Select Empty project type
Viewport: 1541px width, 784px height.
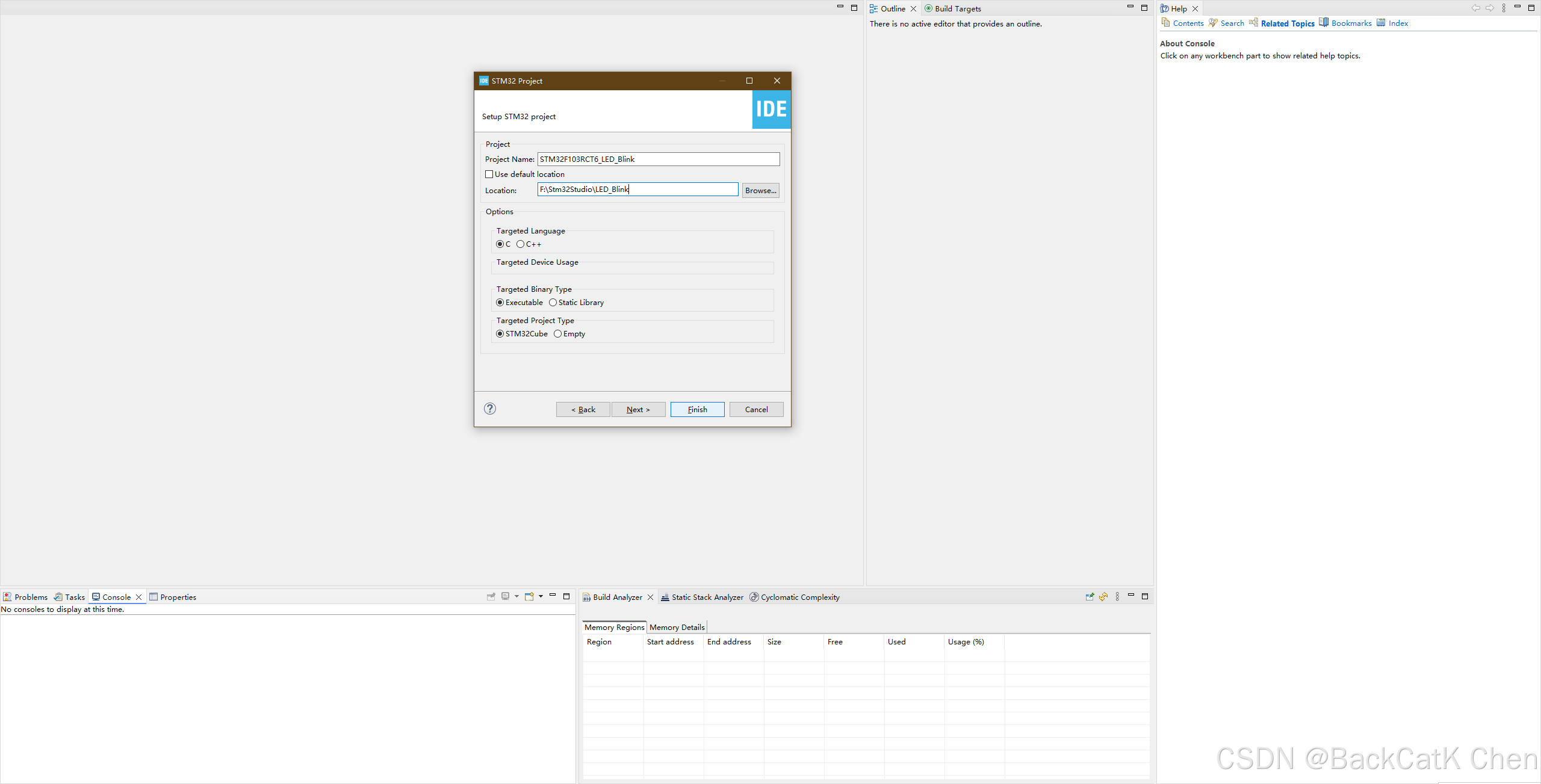(558, 334)
